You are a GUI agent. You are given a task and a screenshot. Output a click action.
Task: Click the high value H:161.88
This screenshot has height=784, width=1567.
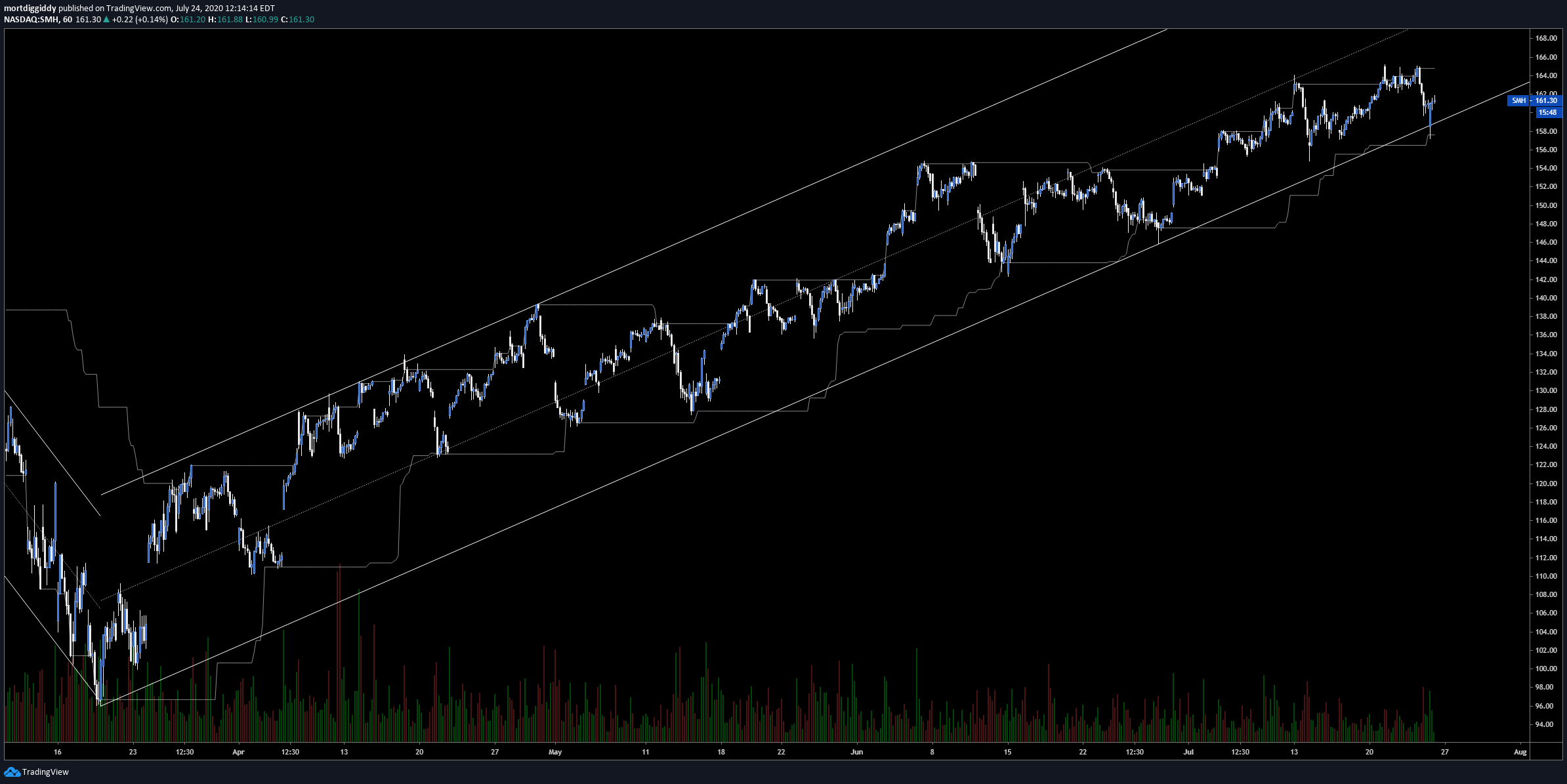(x=226, y=20)
